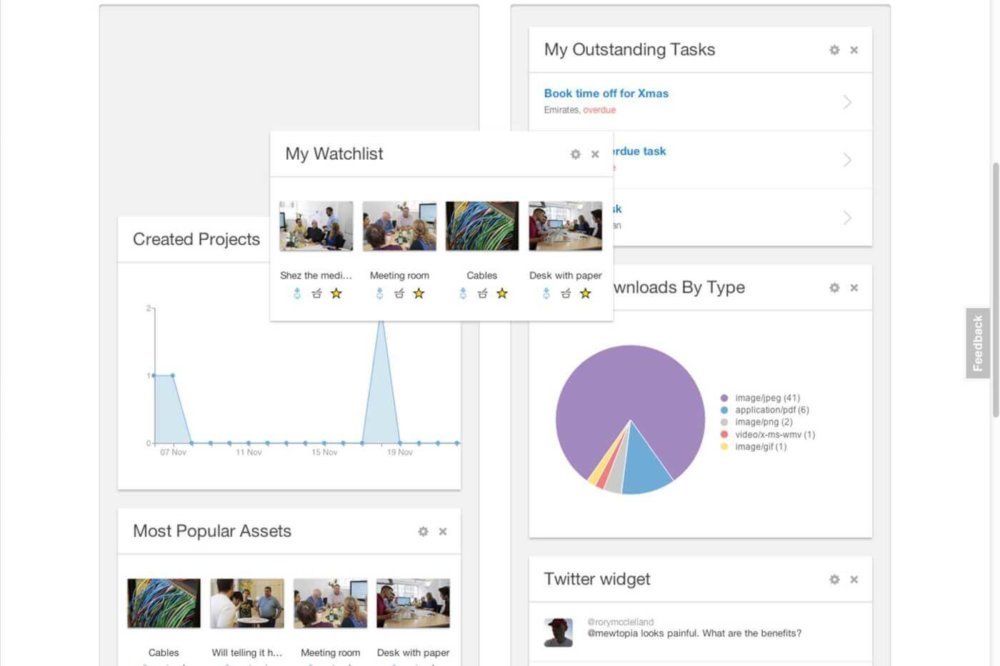Open settings gear for My Watchlist widget
This screenshot has width=1000, height=666.
(x=575, y=154)
